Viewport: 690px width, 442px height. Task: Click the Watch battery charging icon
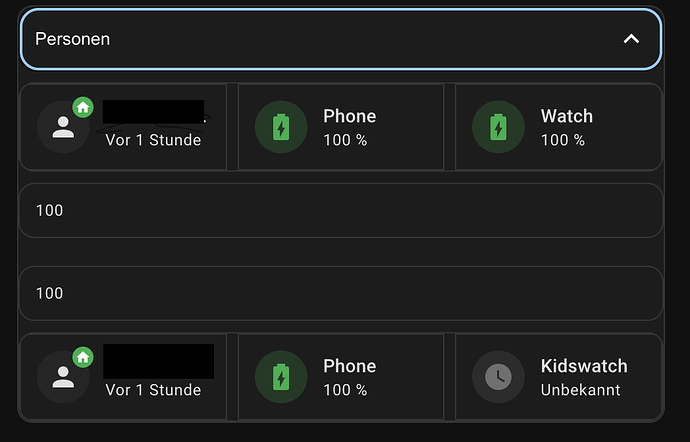tap(498, 127)
